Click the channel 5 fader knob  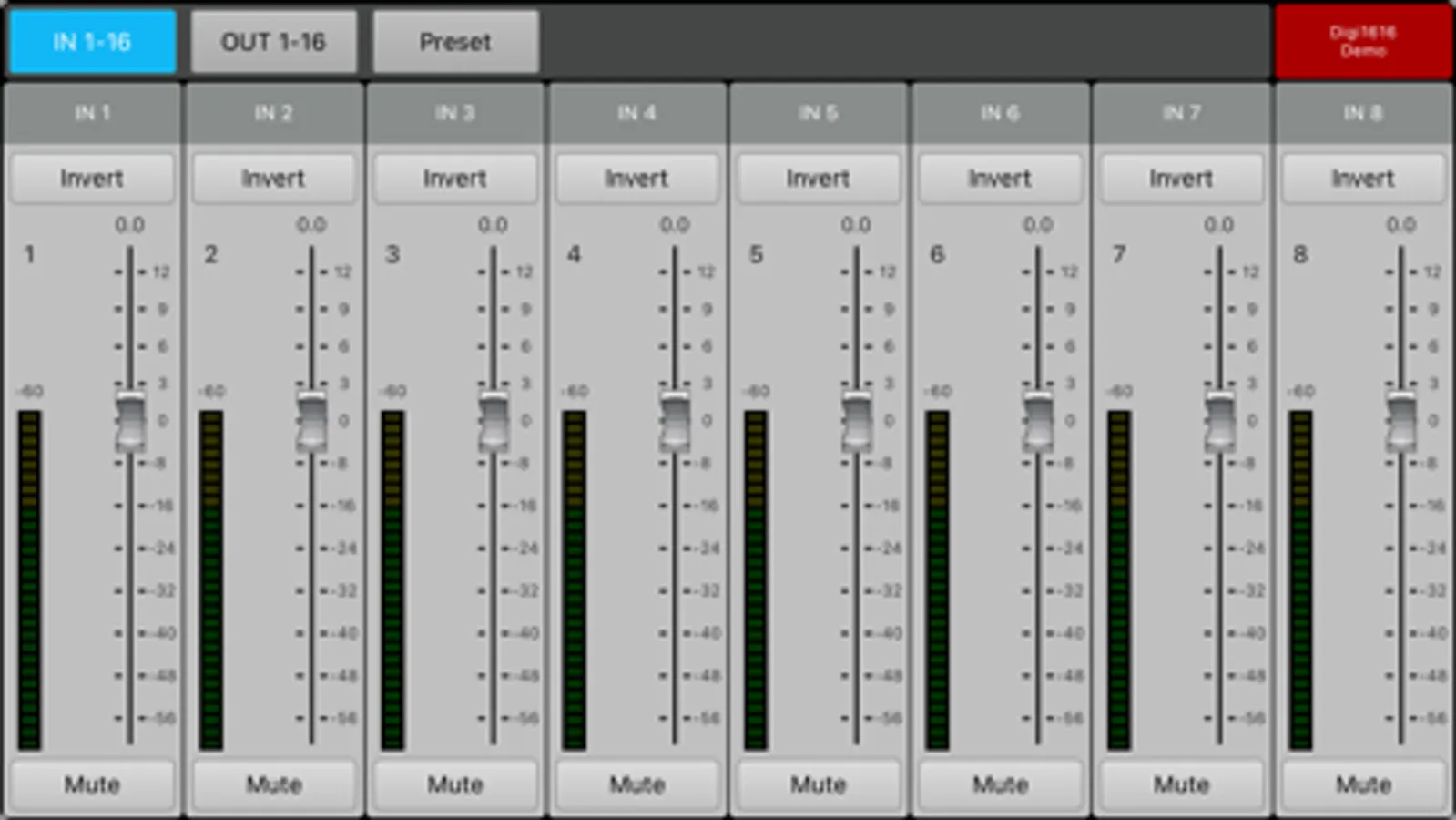point(857,422)
